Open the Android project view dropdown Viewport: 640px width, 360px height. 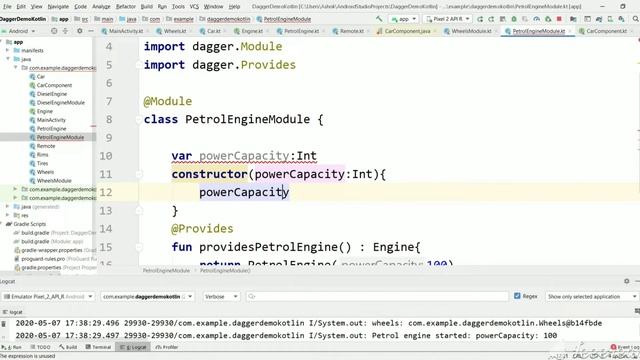tap(19, 31)
